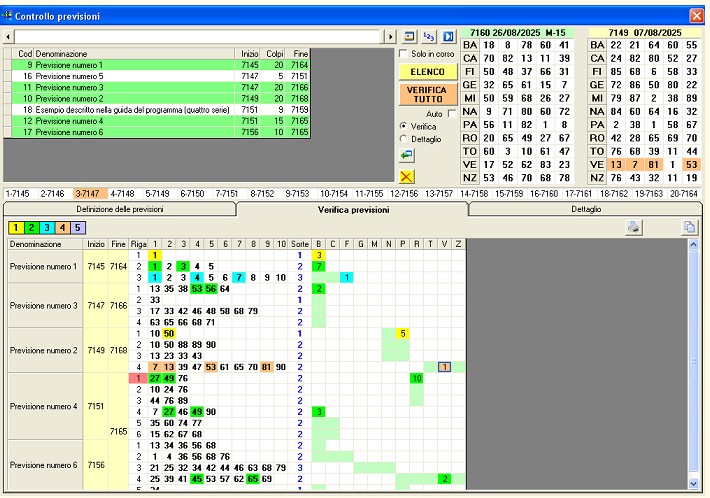Click the list view icon beside the scrollbar
Viewport: 710px width, 498px height.
tap(410, 36)
